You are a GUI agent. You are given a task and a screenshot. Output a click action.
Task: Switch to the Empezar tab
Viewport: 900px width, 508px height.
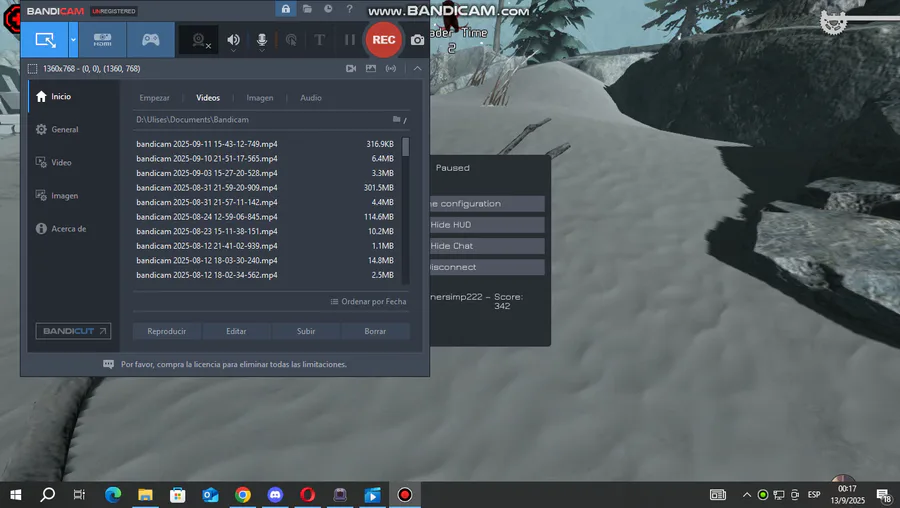pos(154,98)
